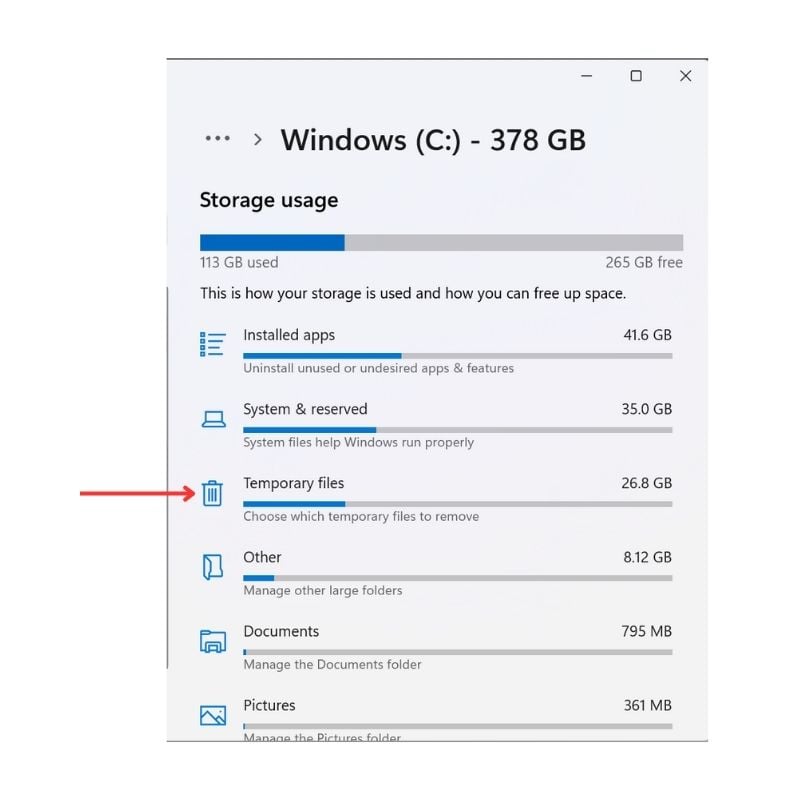Viewport: 800px width, 800px height.
Task: Click the Pictures image icon
Action: (212, 715)
